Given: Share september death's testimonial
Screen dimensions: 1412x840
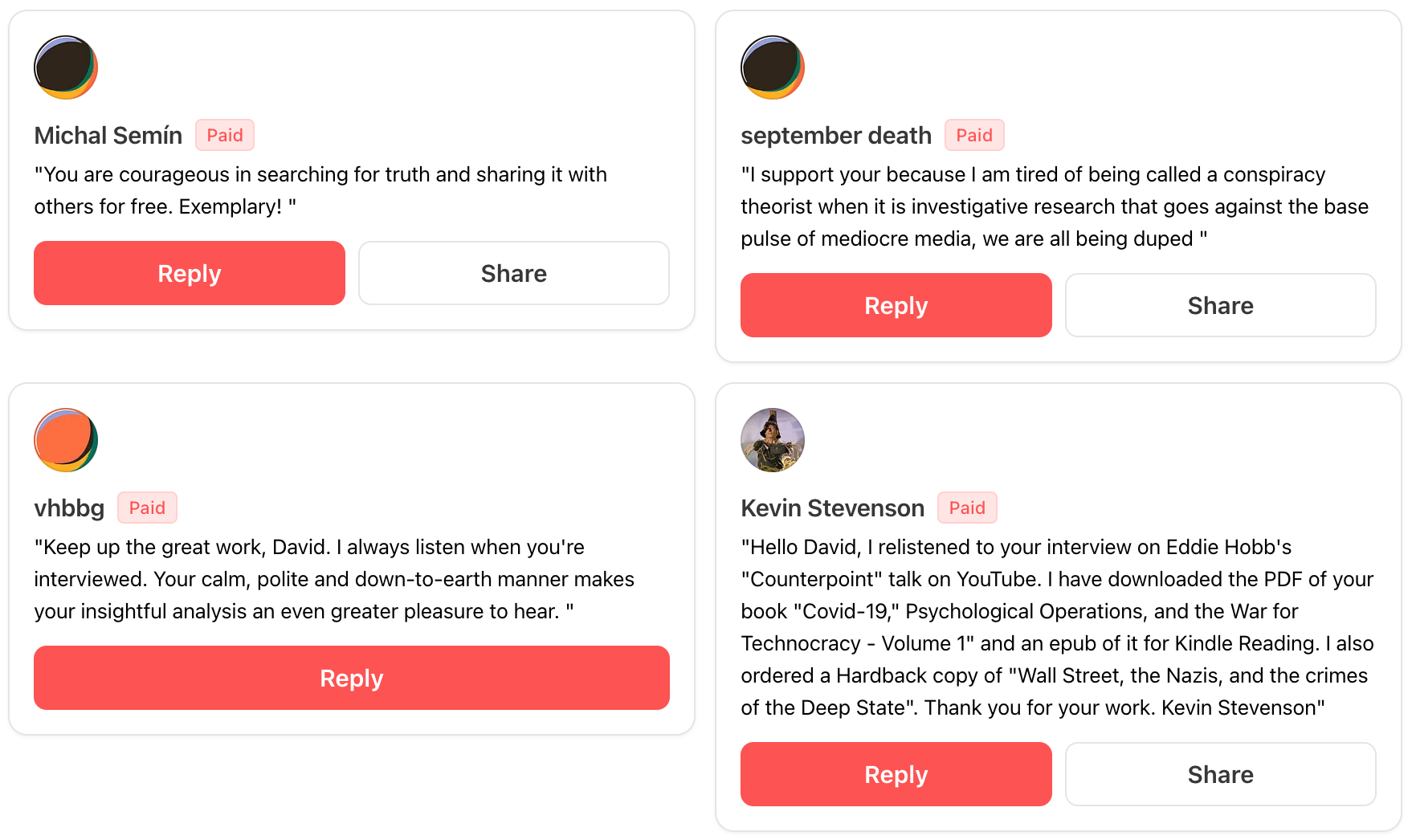Looking at the screenshot, I should (1221, 305).
